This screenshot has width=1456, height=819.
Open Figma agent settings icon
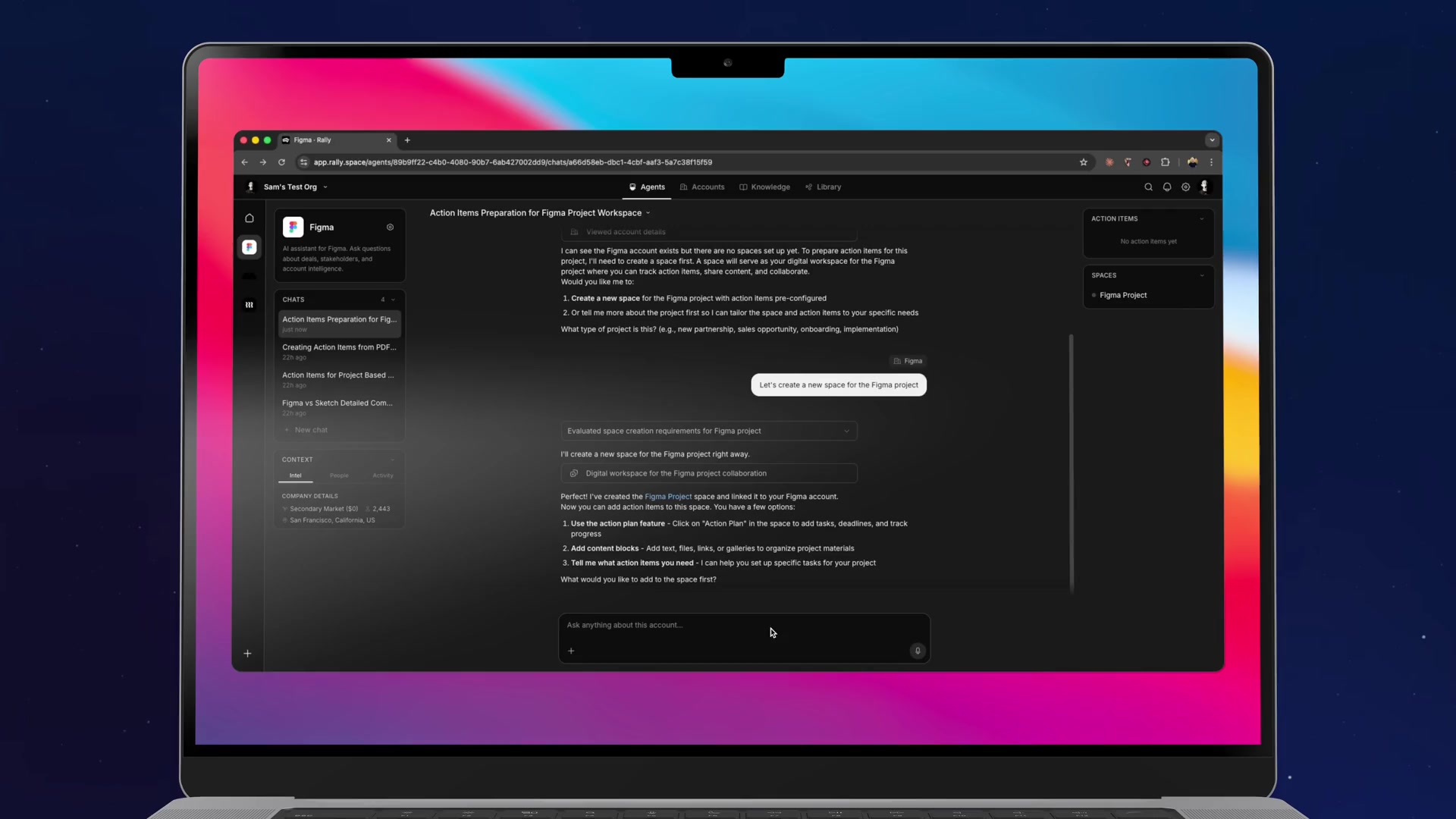(390, 227)
